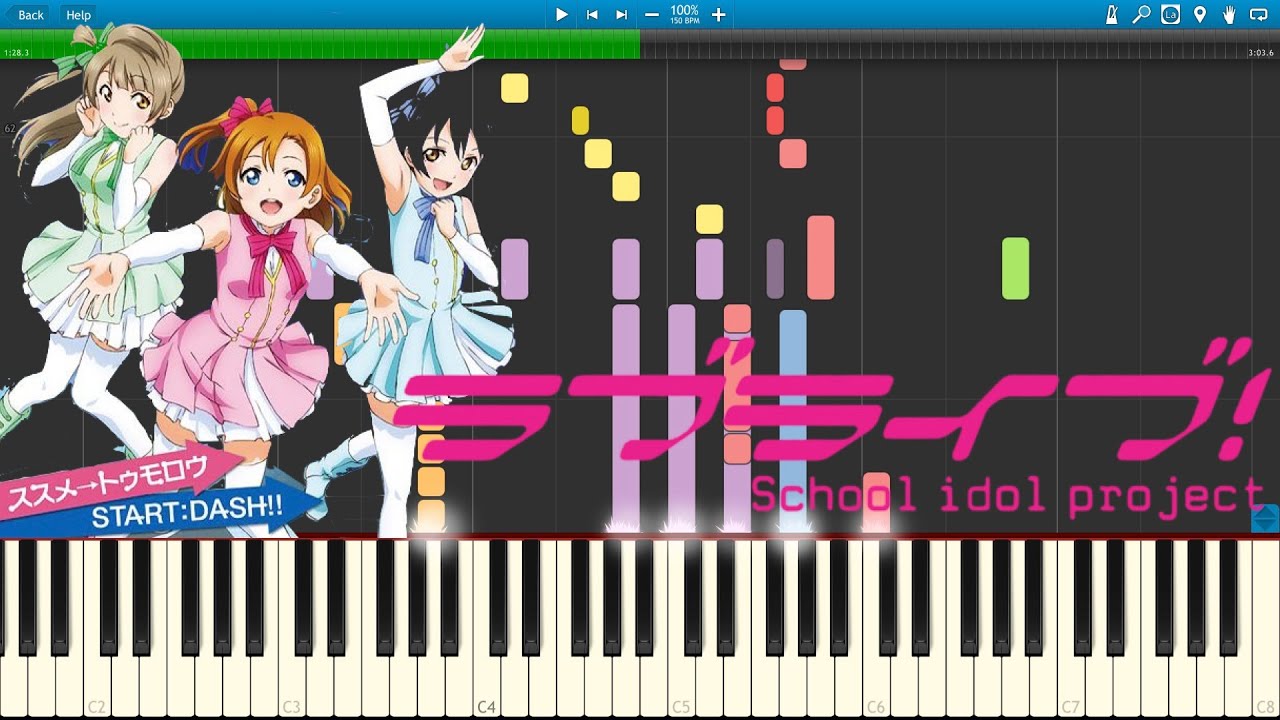Enable loop playback
This screenshot has height=720, width=1280.
[x=1259, y=15]
